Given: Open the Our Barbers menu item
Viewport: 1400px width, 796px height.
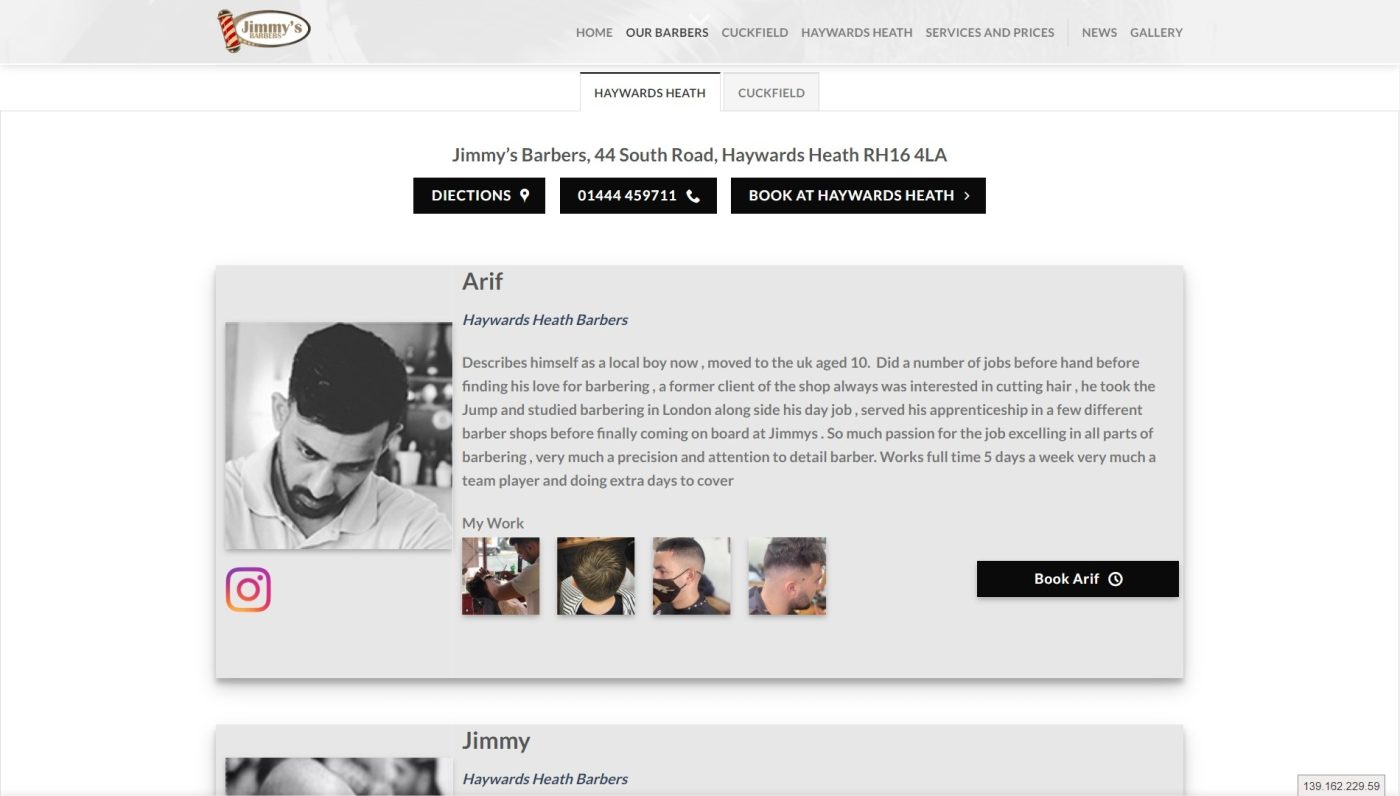Looking at the screenshot, I should pos(667,32).
